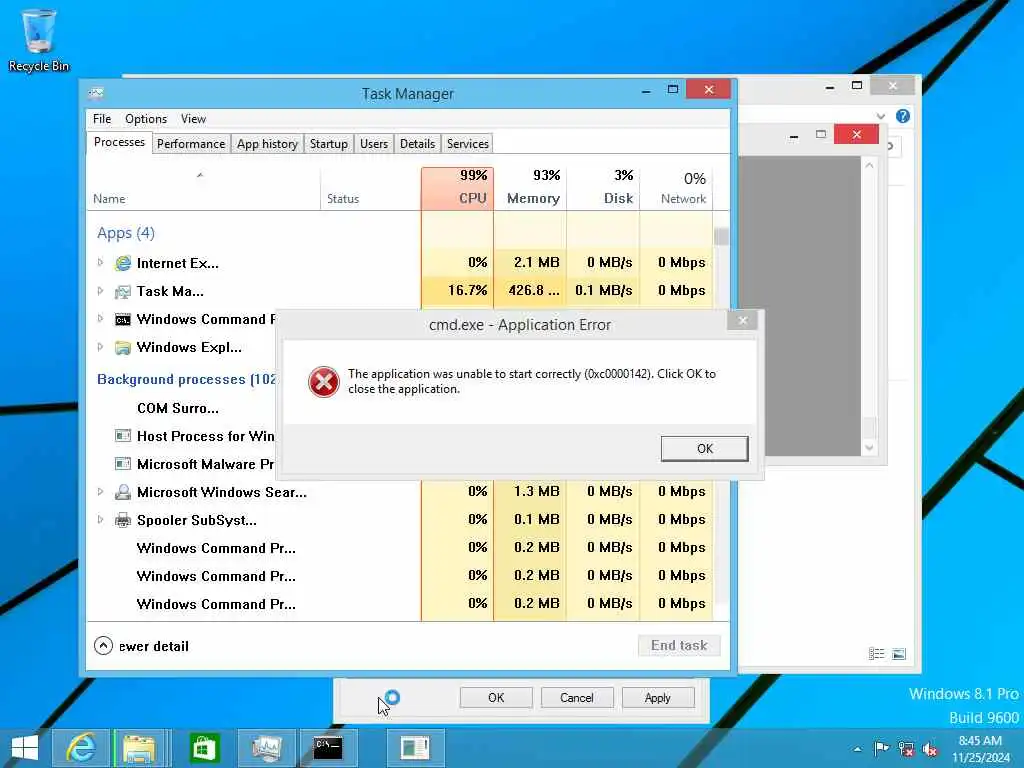The width and height of the screenshot is (1024, 768).
Task: Expand the Internet Explorer process group
Action: pyautogui.click(x=101, y=263)
